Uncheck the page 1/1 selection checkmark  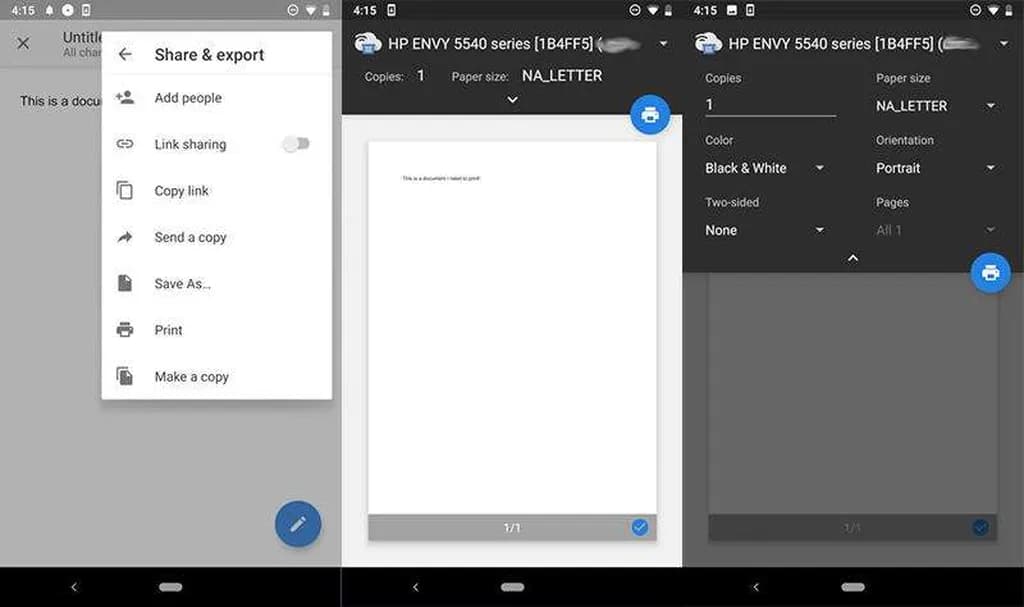[640, 527]
